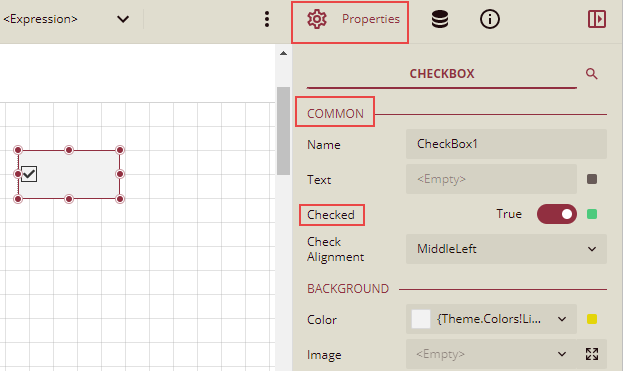Select the CHECKBOX tab header
This screenshot has width=623, height=371.
point(442,74)
